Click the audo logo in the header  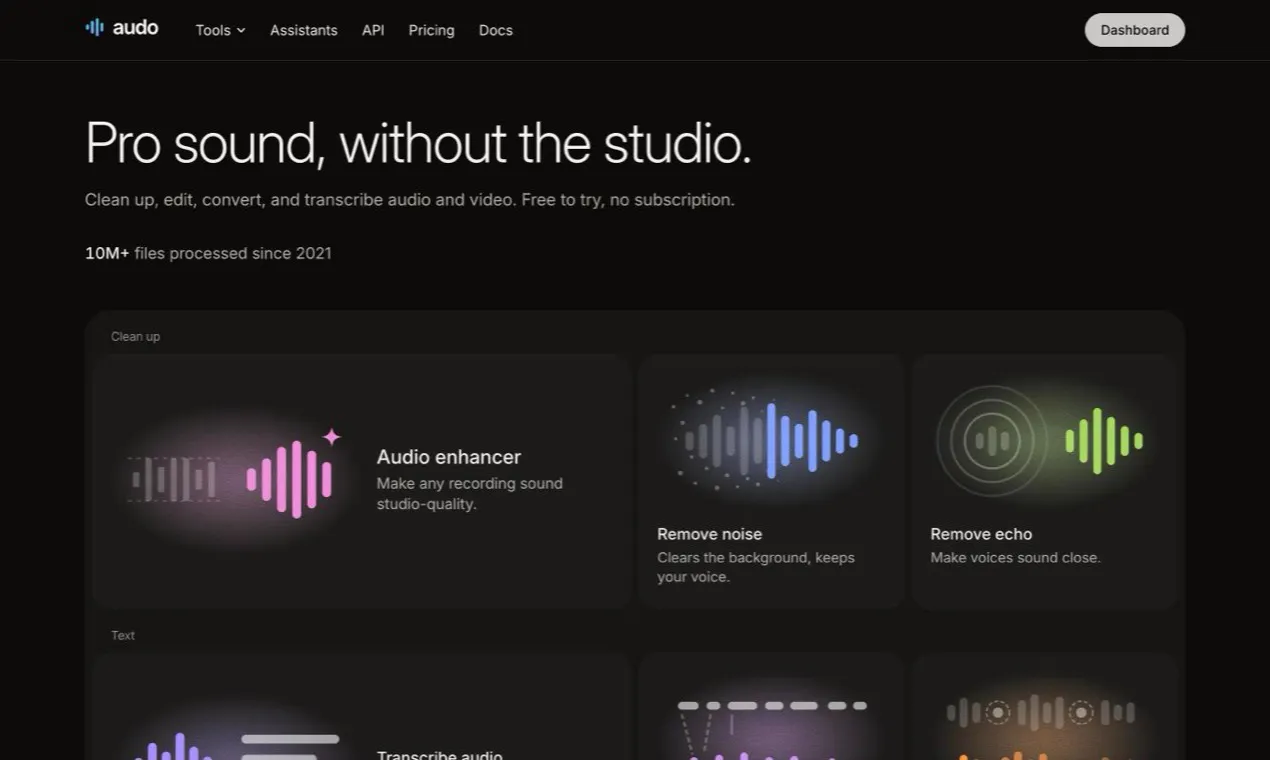click(x=122, y=28)
